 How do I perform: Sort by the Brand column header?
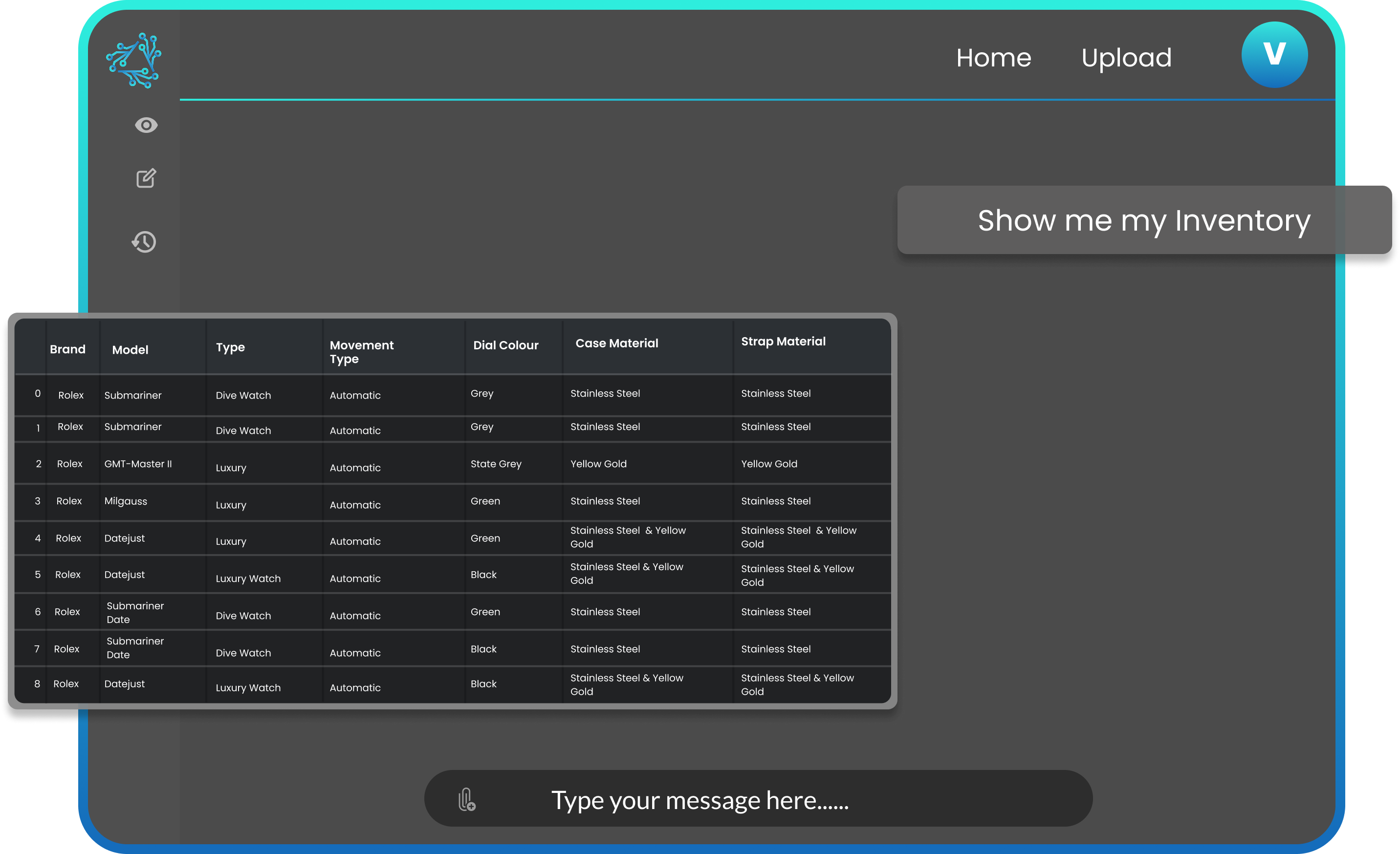pyautogui.click(x=67, y=349)
